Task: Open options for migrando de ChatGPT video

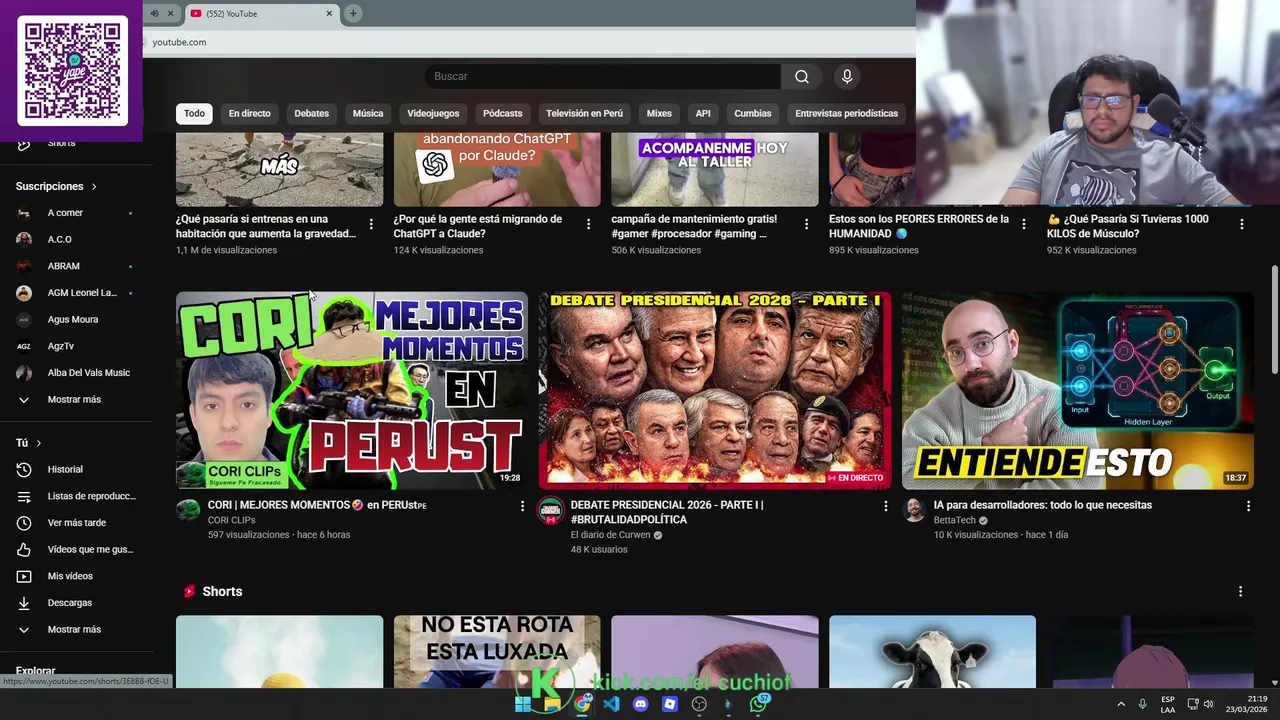Action: [x=588, y=224]
